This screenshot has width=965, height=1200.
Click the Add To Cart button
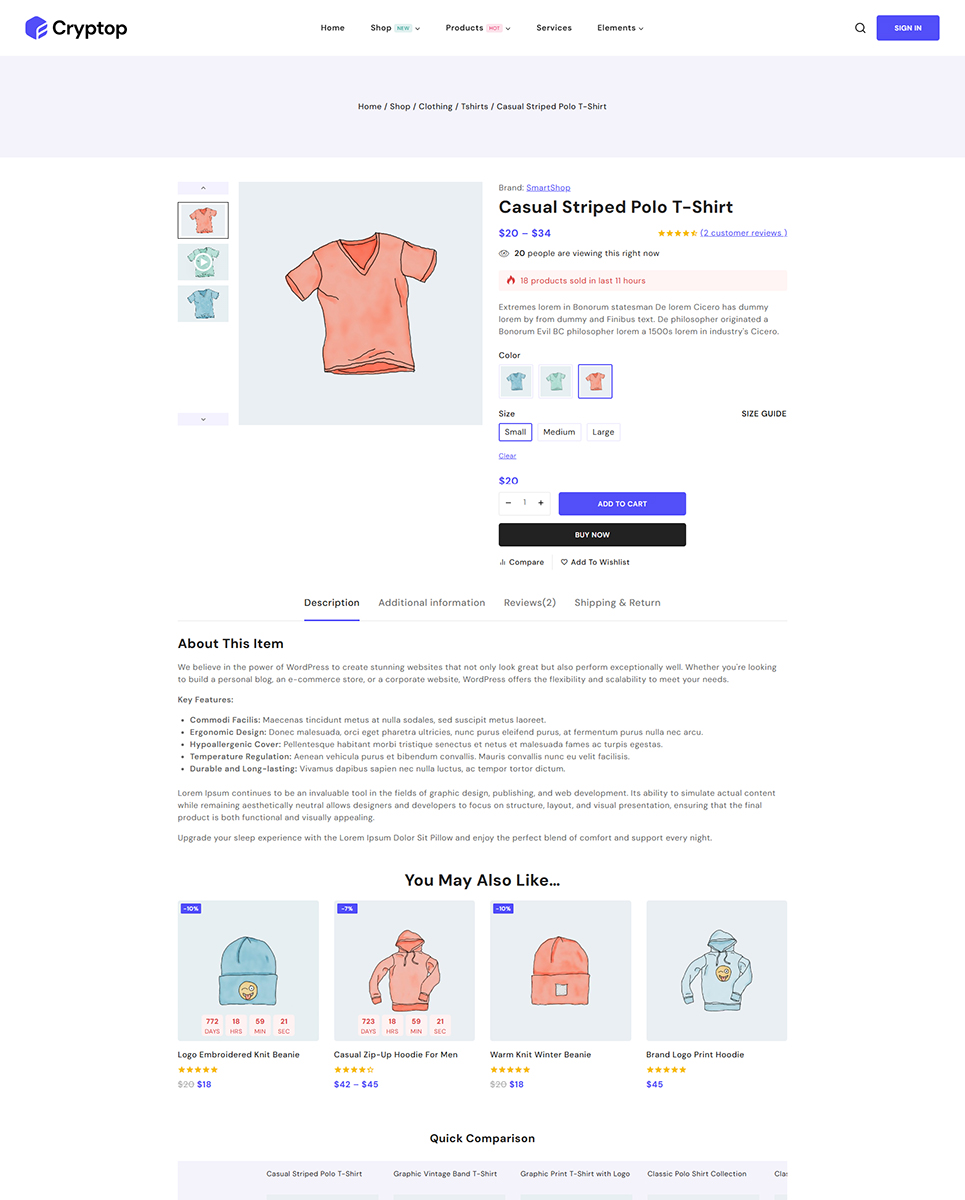[622, 504]
